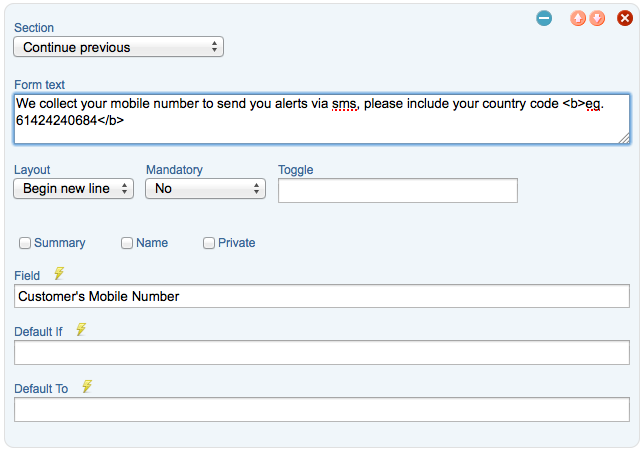The width and height of the screenshot is (643, 452).
Task: Open the Layout dropdown showing Begin new line
Action: [73, 189]
